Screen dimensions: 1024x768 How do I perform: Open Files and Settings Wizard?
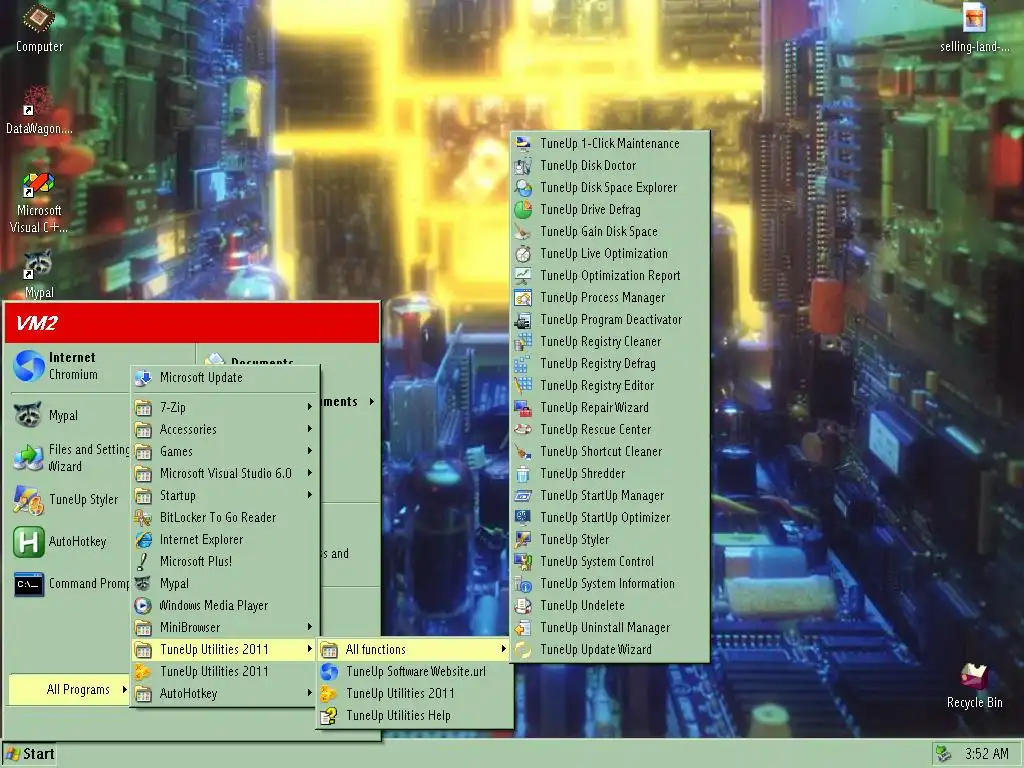coord(71,457)
